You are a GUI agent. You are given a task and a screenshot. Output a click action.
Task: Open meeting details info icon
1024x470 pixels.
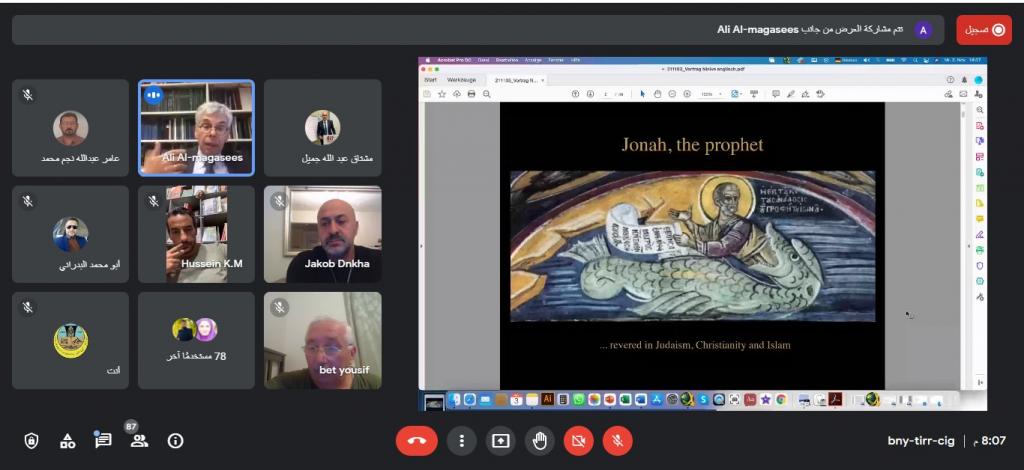(x=176, y=440)
